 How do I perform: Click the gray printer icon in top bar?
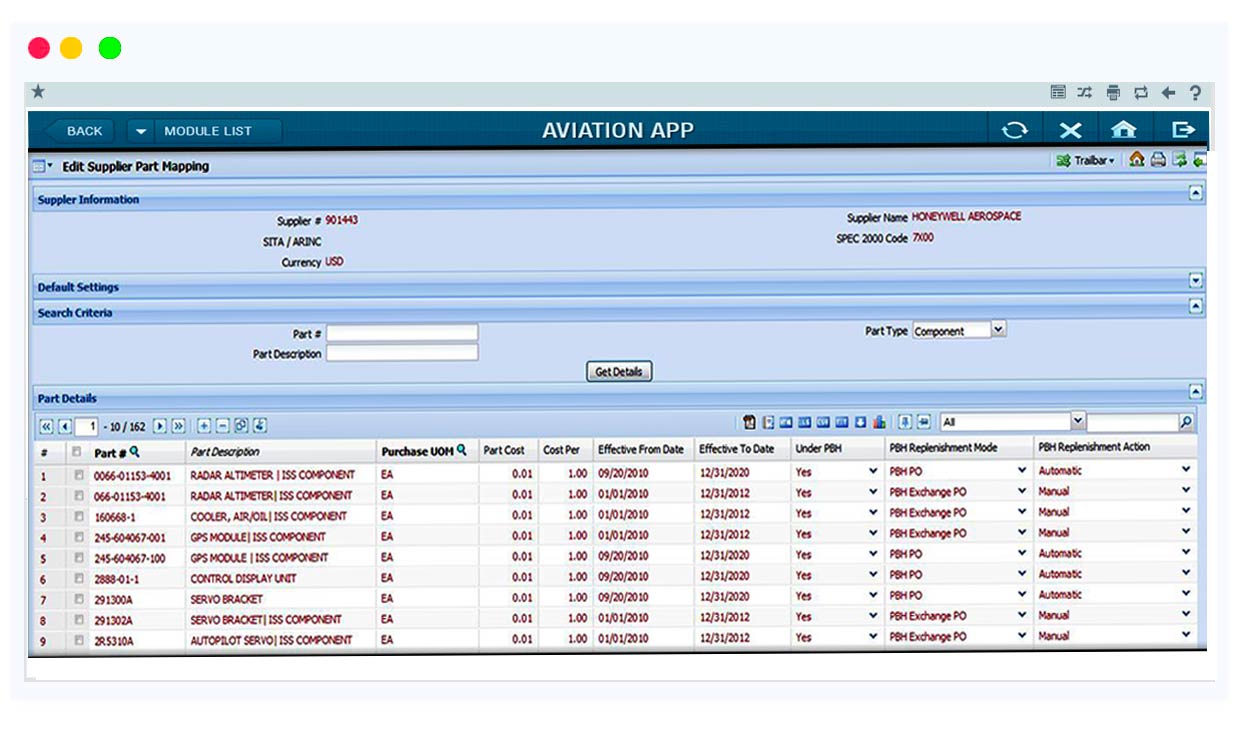[x=1113, y=93]
